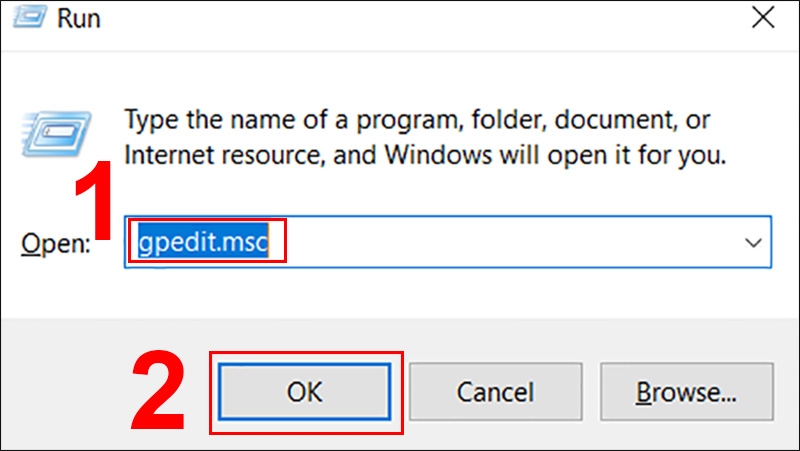Expand the Open combo box dropdown arrow
This screenshot has width=800, height=451.
[753, 242]
